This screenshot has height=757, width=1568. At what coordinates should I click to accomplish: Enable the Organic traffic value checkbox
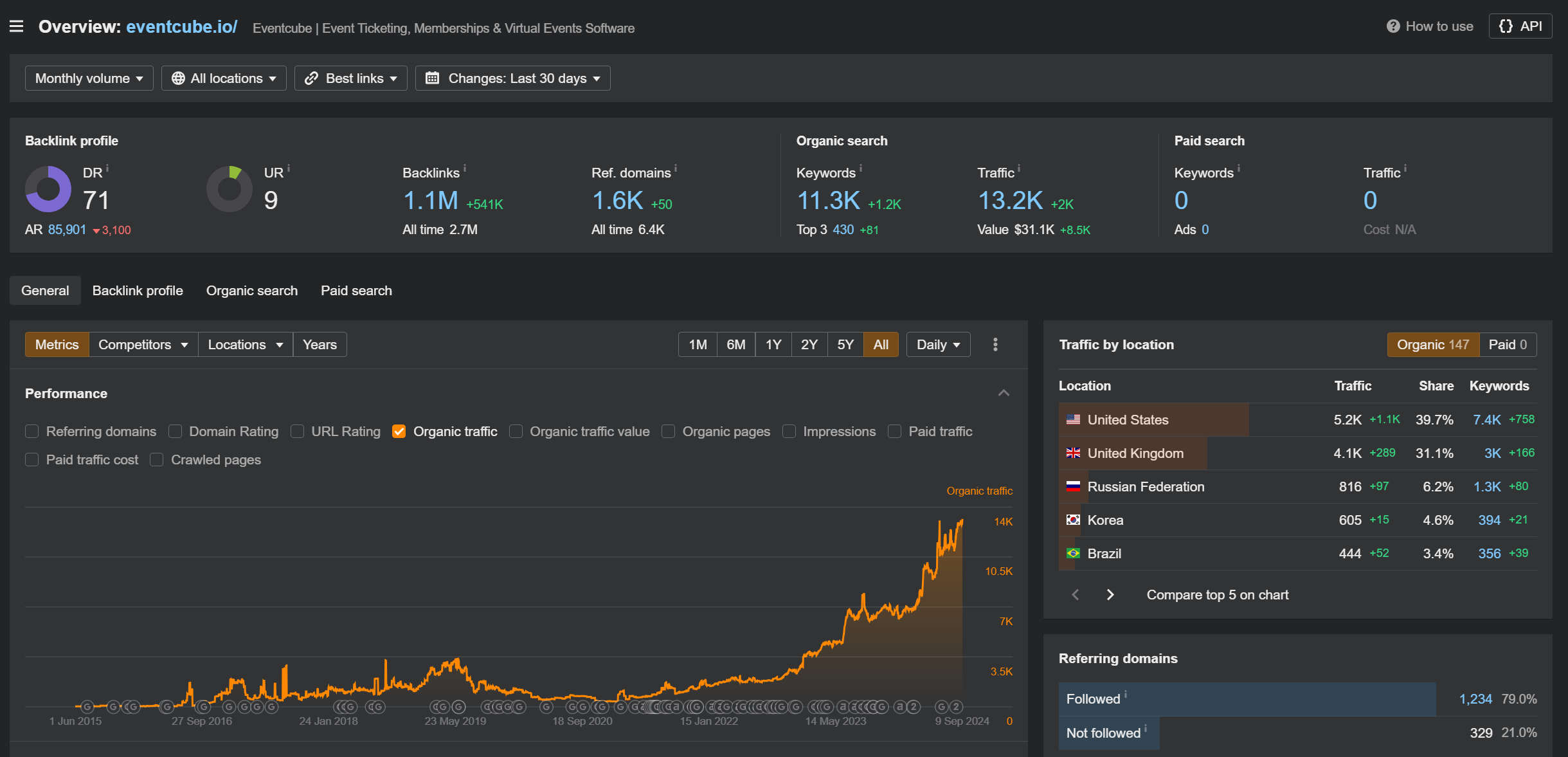pyautogui.click(x=516, y=431)
